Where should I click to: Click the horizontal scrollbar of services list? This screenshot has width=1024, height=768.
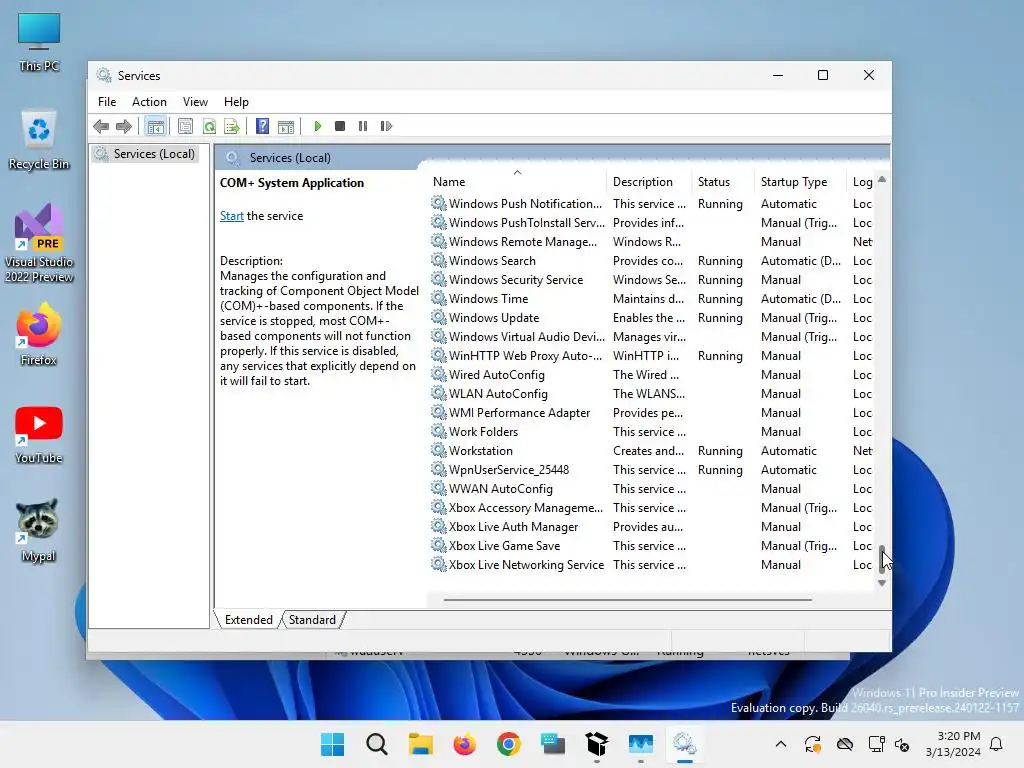click(628, 599)
